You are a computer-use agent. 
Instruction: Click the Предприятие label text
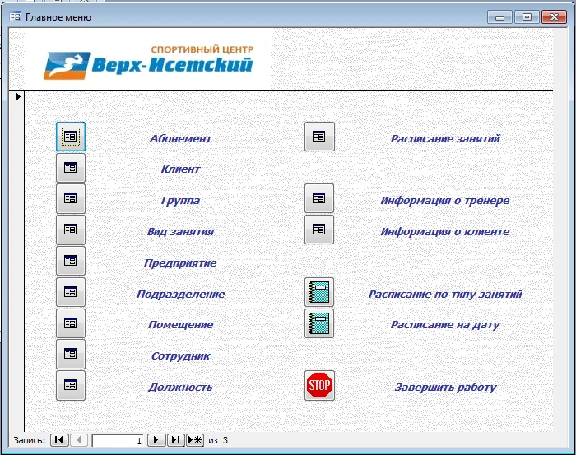point(180,263)
